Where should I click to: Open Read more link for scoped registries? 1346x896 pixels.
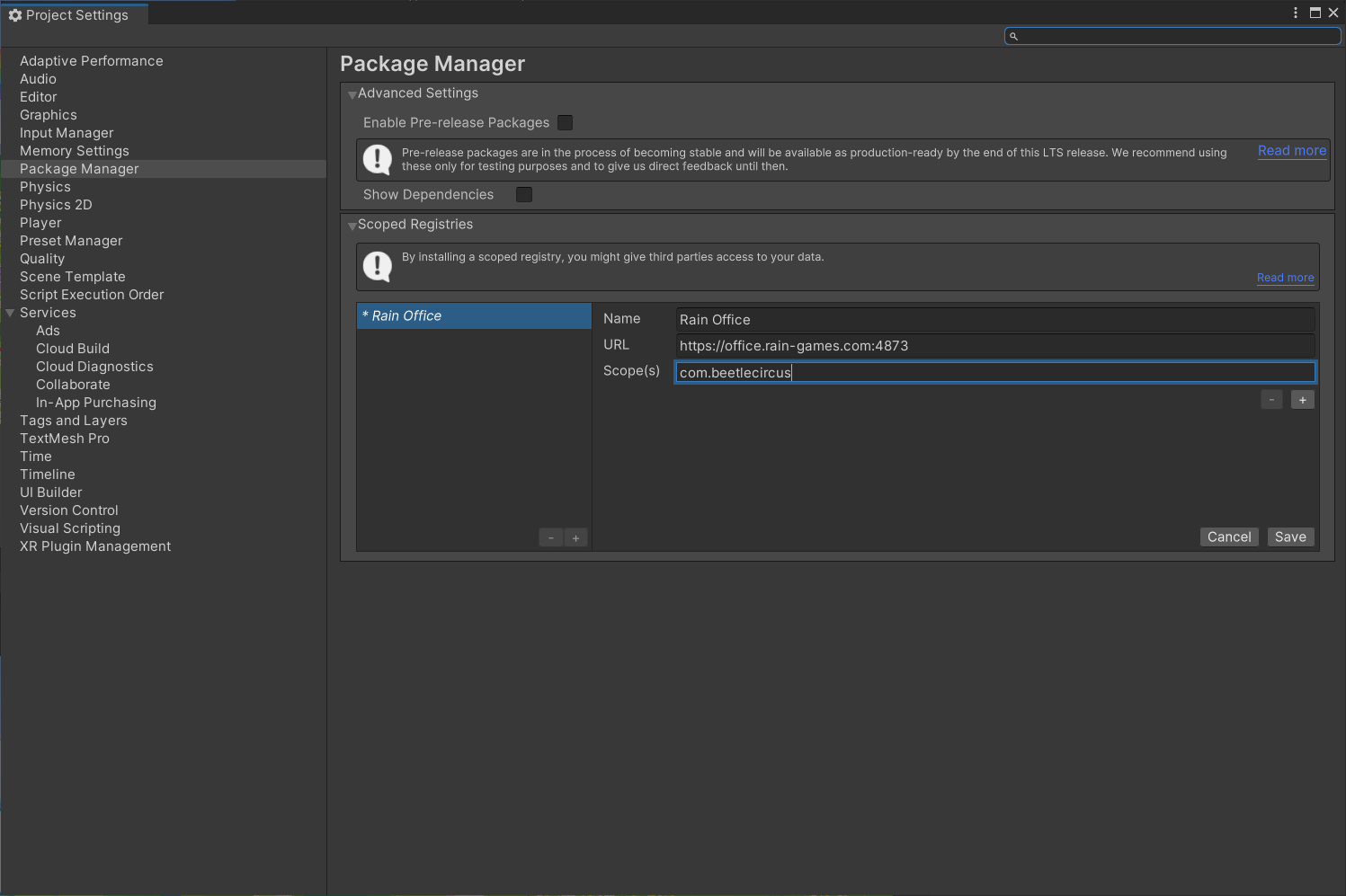[1286, 278]
